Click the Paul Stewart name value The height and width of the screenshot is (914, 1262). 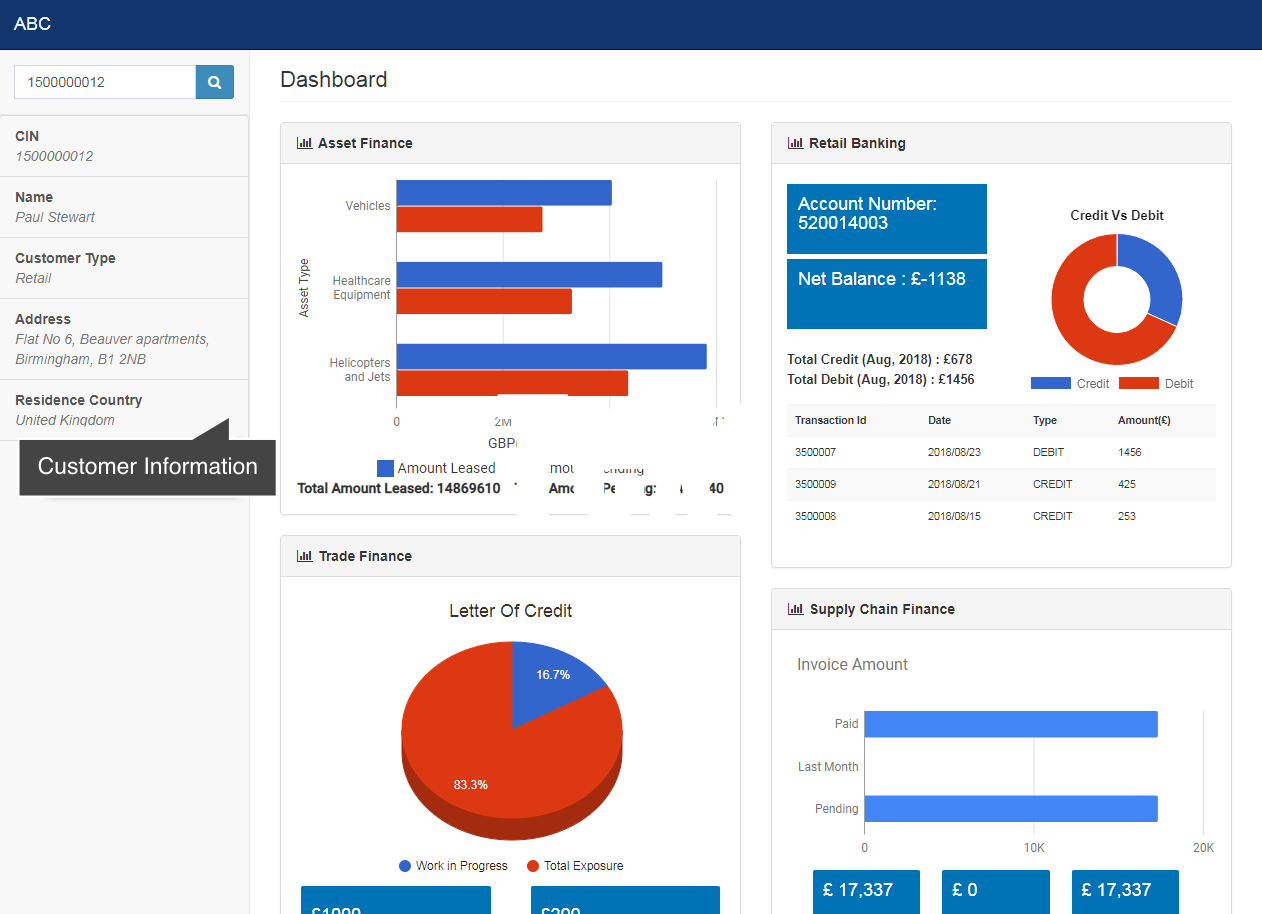coord(55,217)
